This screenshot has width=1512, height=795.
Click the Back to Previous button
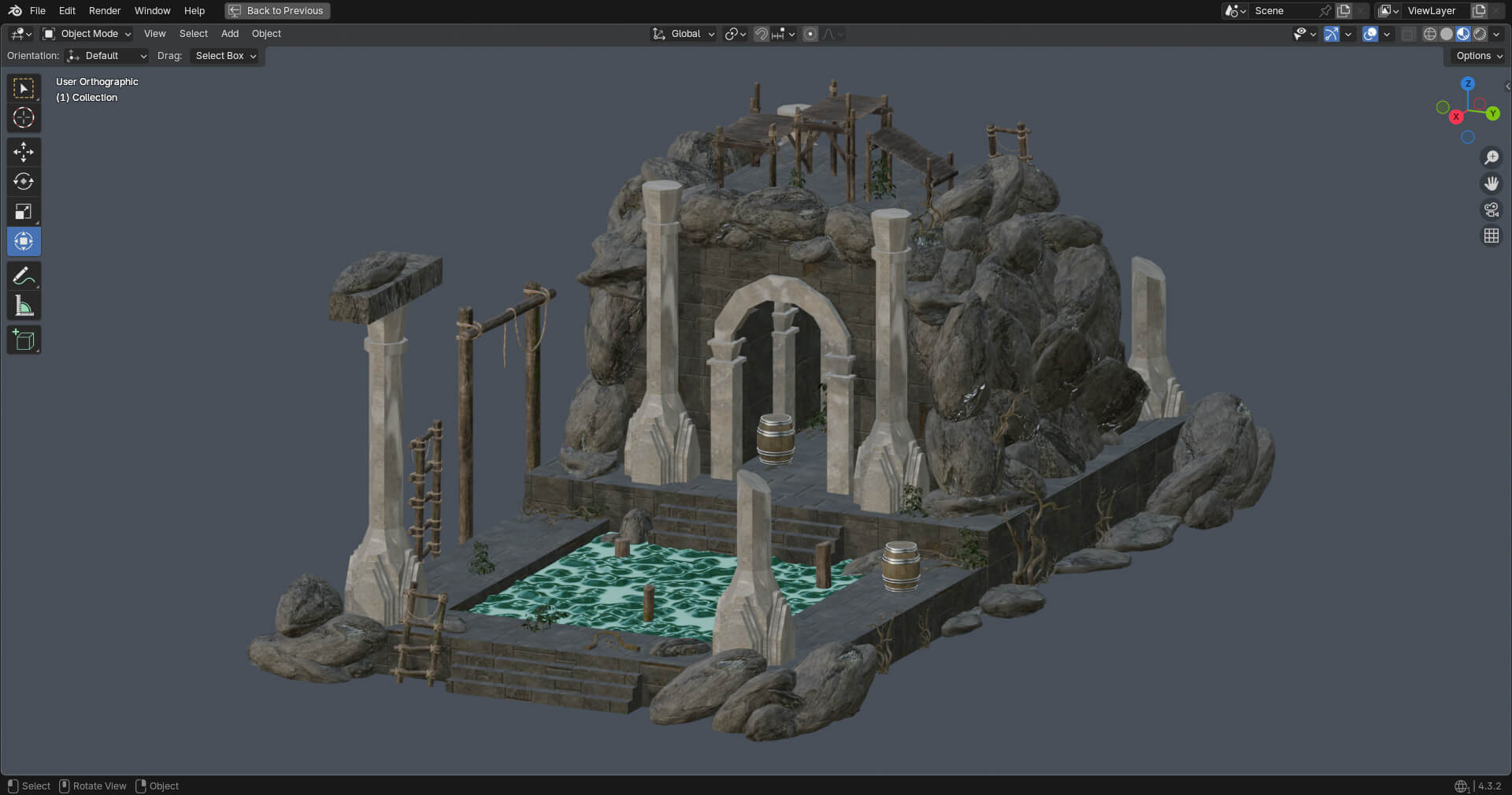277,11
